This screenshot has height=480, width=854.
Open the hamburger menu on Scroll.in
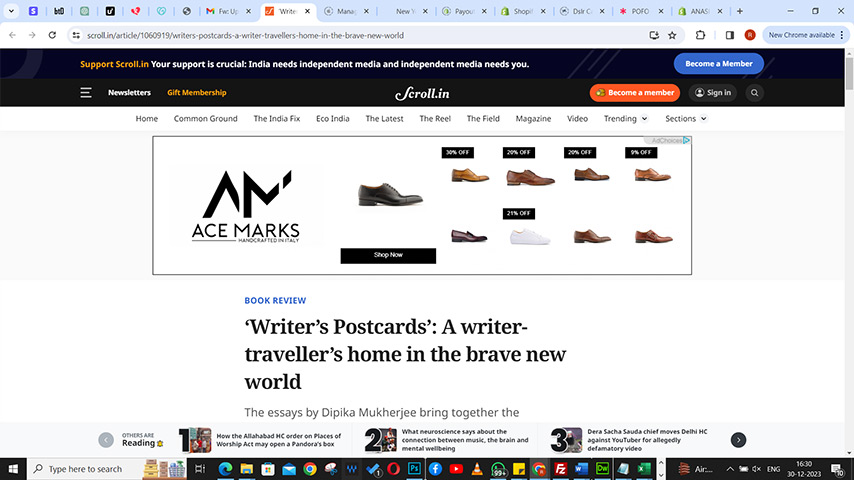pos(86,93)
